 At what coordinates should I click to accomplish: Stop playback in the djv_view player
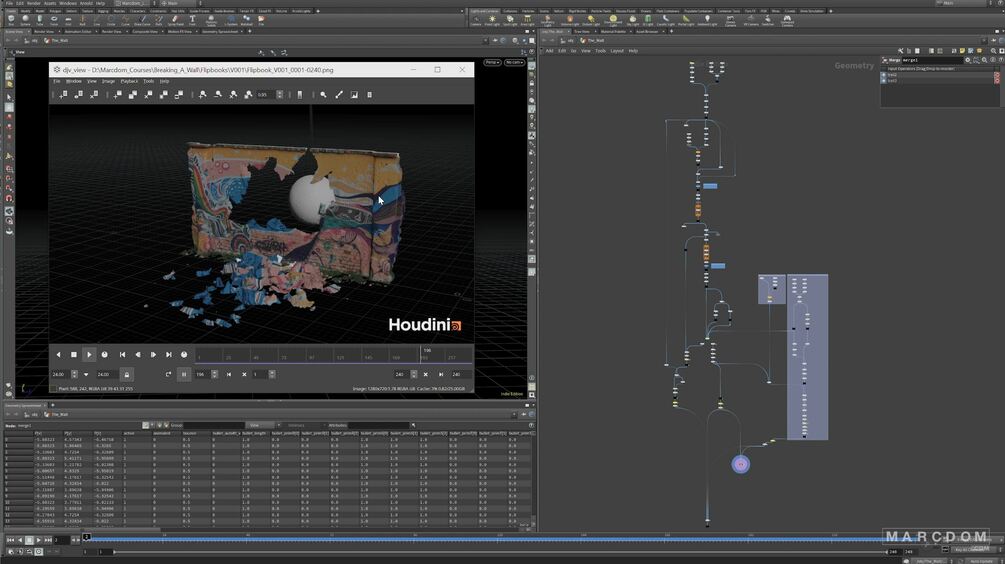tap(74, 354)
